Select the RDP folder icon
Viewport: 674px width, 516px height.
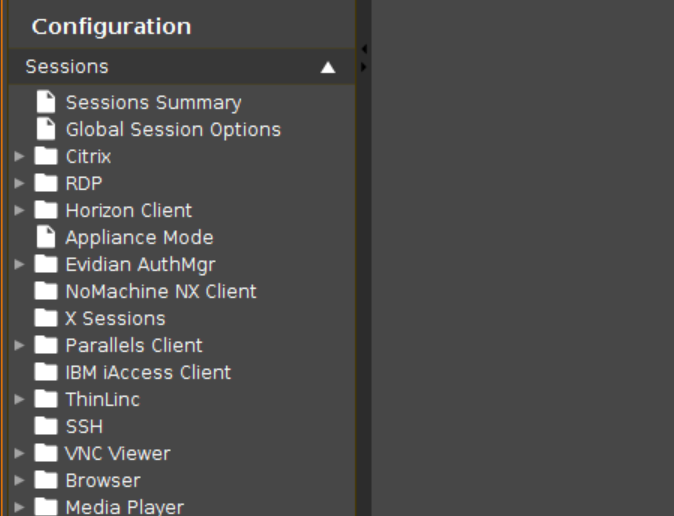pyautogui.click(x=46, y=183)
